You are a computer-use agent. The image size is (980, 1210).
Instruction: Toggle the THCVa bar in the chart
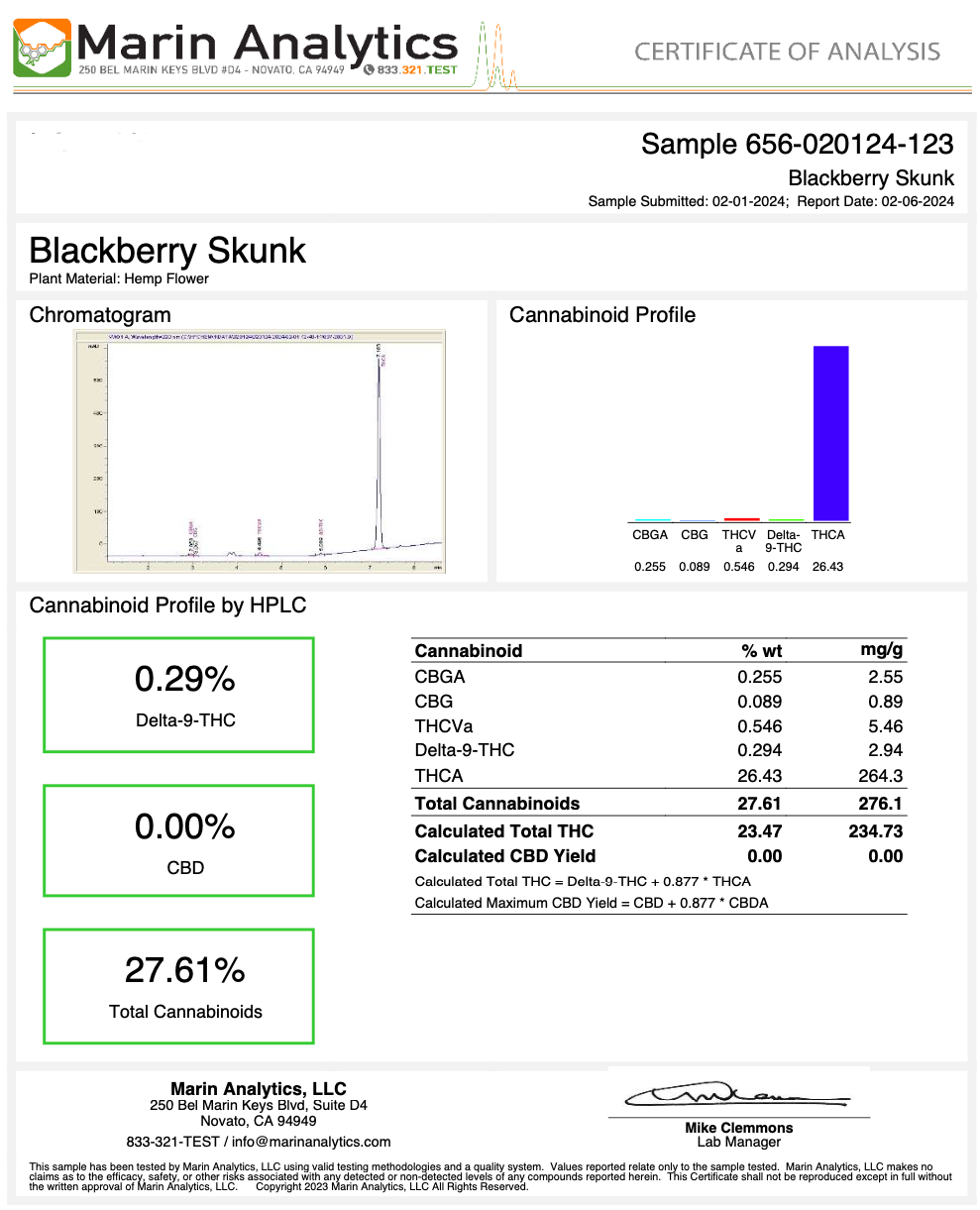tap(741, 519)
